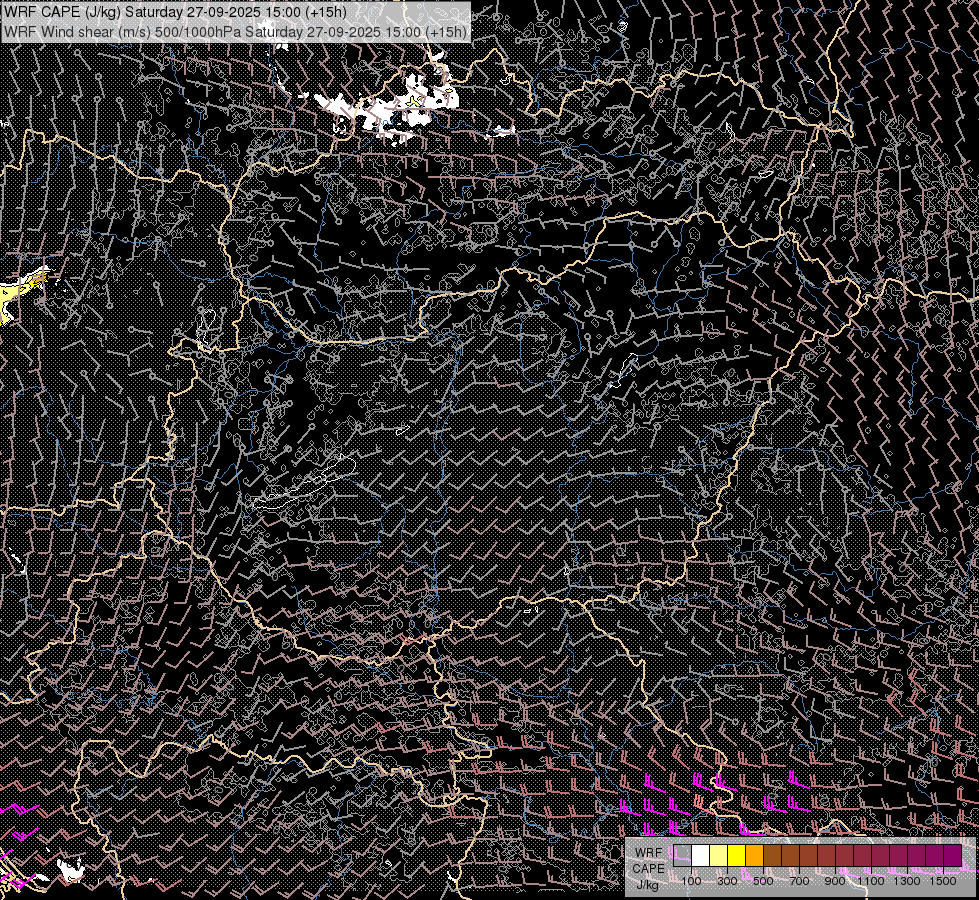The height and width of the screenshot is (900, 979).
Task: Select the 900 legend scale label
Action: coord(835,881)
